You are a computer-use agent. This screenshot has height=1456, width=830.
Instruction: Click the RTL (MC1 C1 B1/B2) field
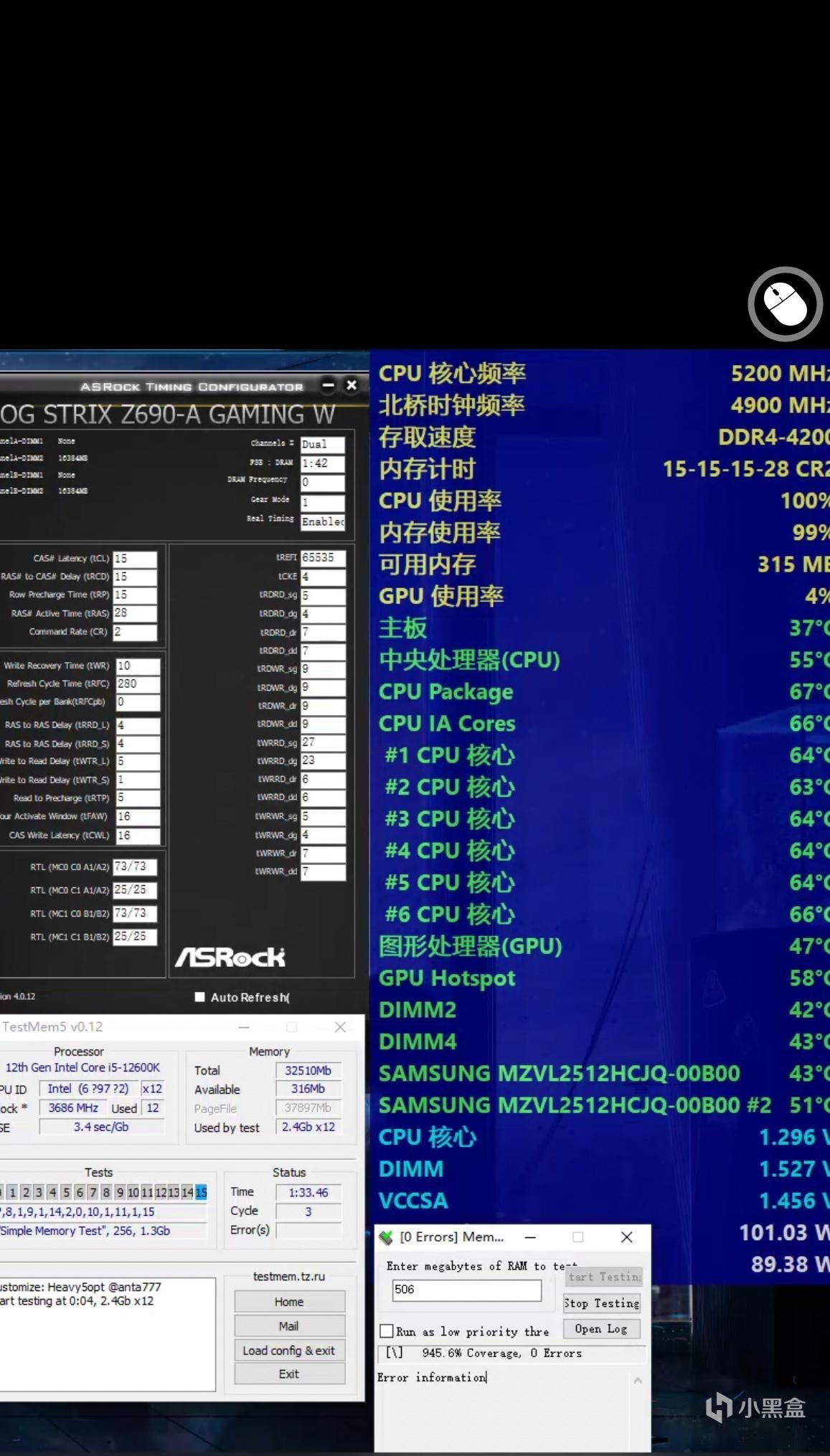pos(135,937)
